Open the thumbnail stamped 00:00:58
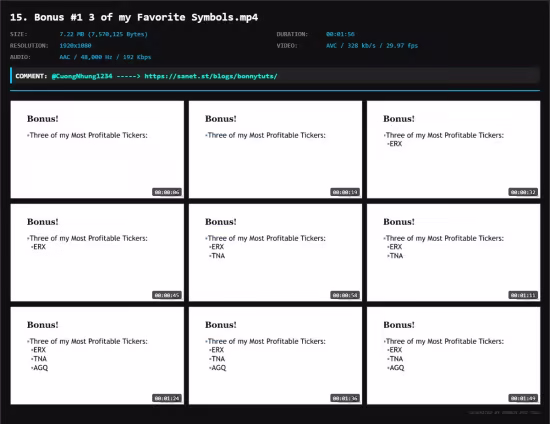The height and width of the screenshot is (424, 550). pyautogui.click(x=275, y=253)
